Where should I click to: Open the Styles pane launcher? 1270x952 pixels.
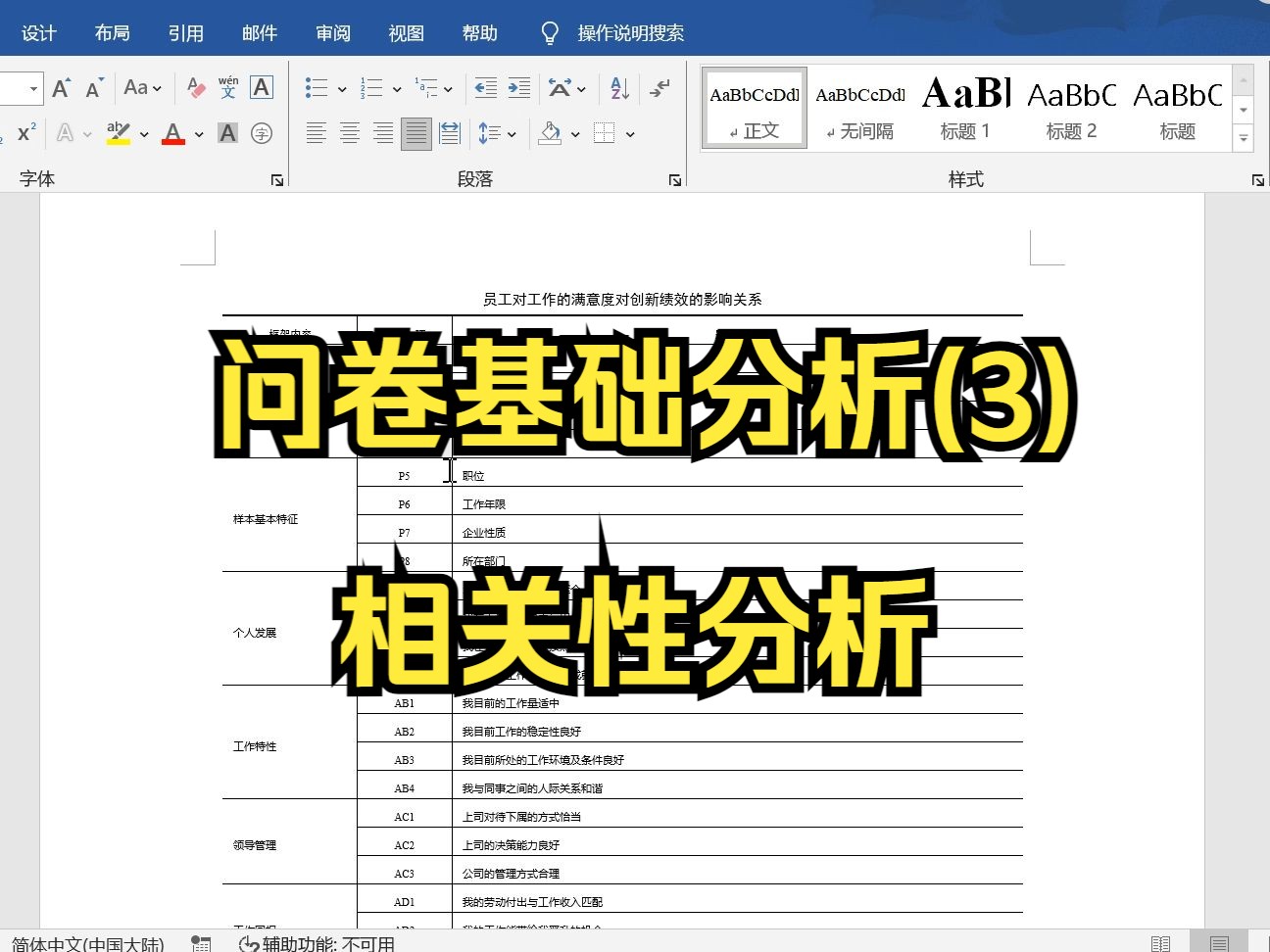point(1257,180)
